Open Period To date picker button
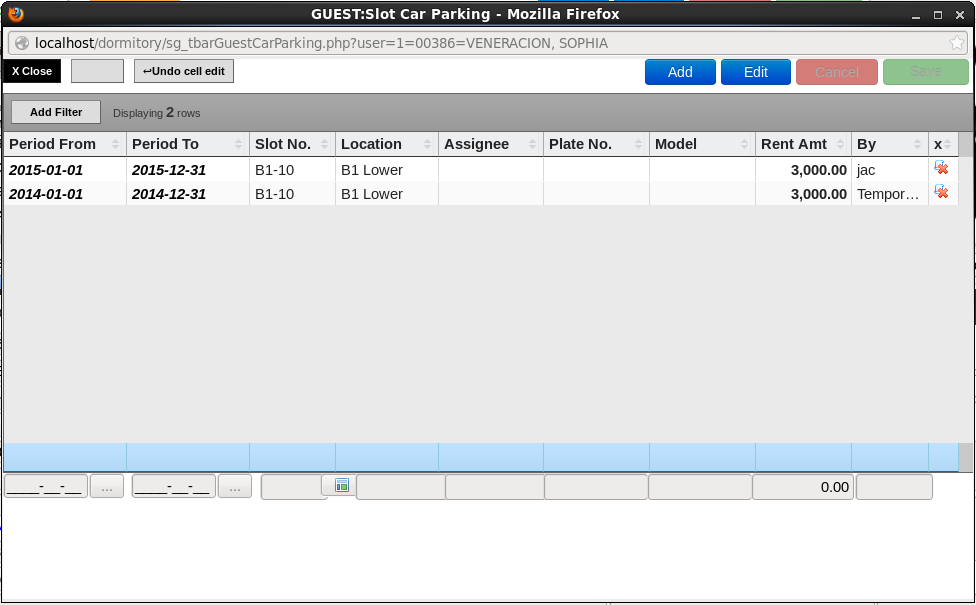The height and width of the screenshot is (605, 976). (x=235, y=487)
